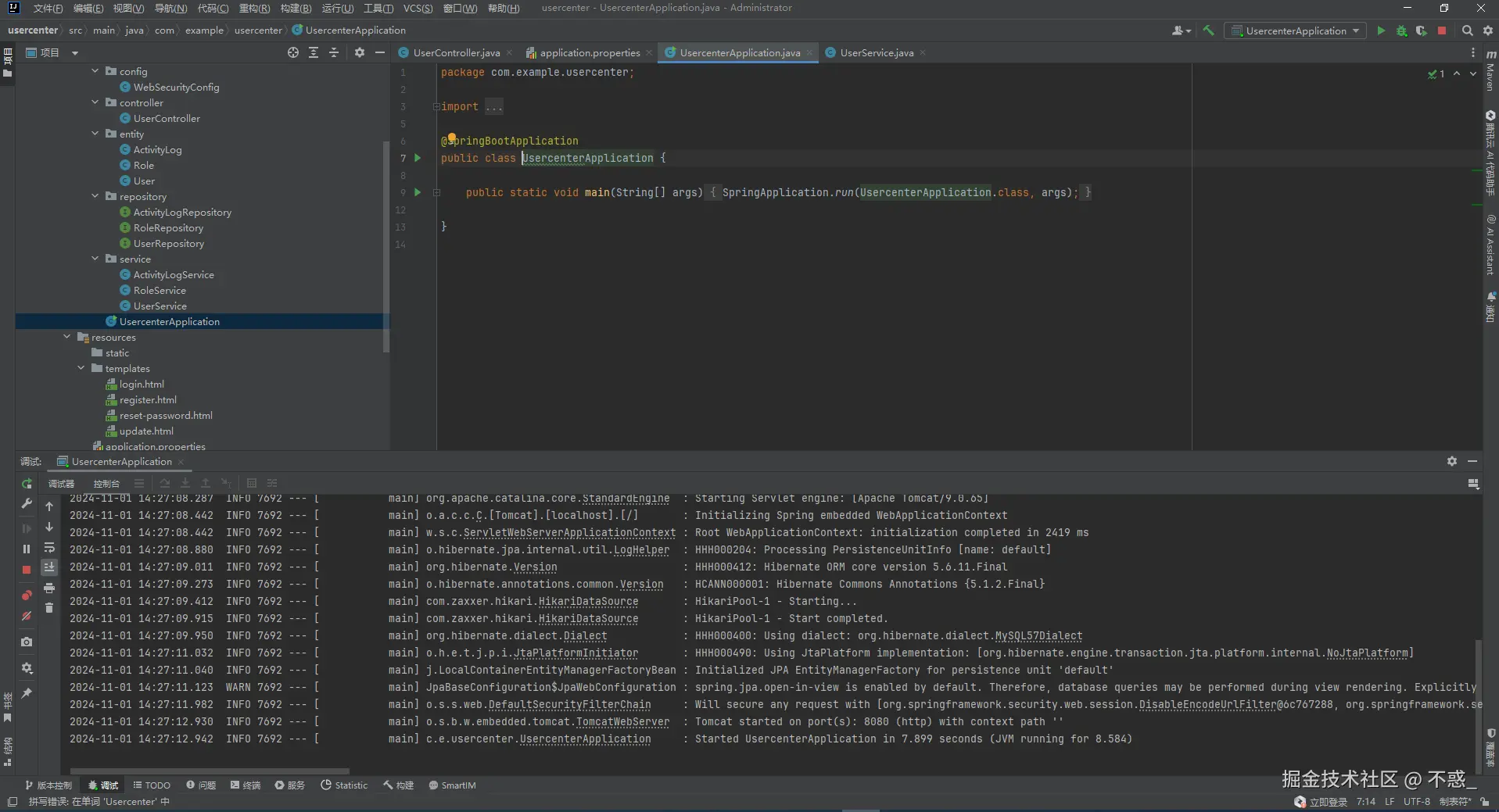Open debug panel settings gear icon
The image size is (1499, 812).
(1452, 461)
